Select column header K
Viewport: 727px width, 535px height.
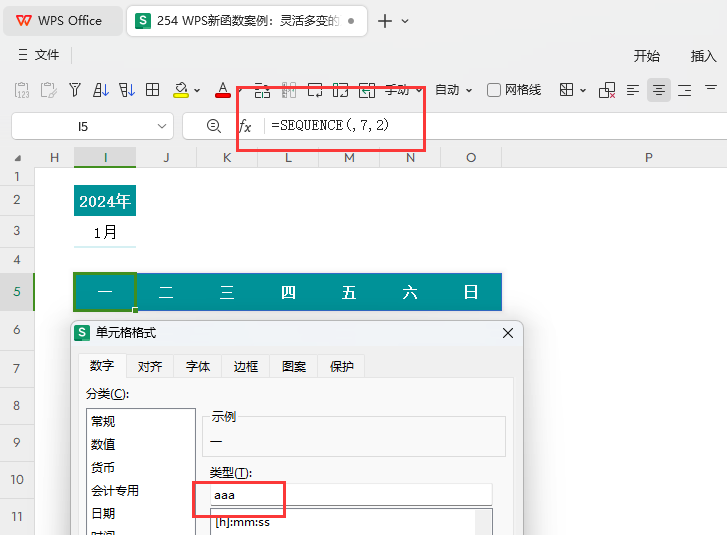click(227, 158)
